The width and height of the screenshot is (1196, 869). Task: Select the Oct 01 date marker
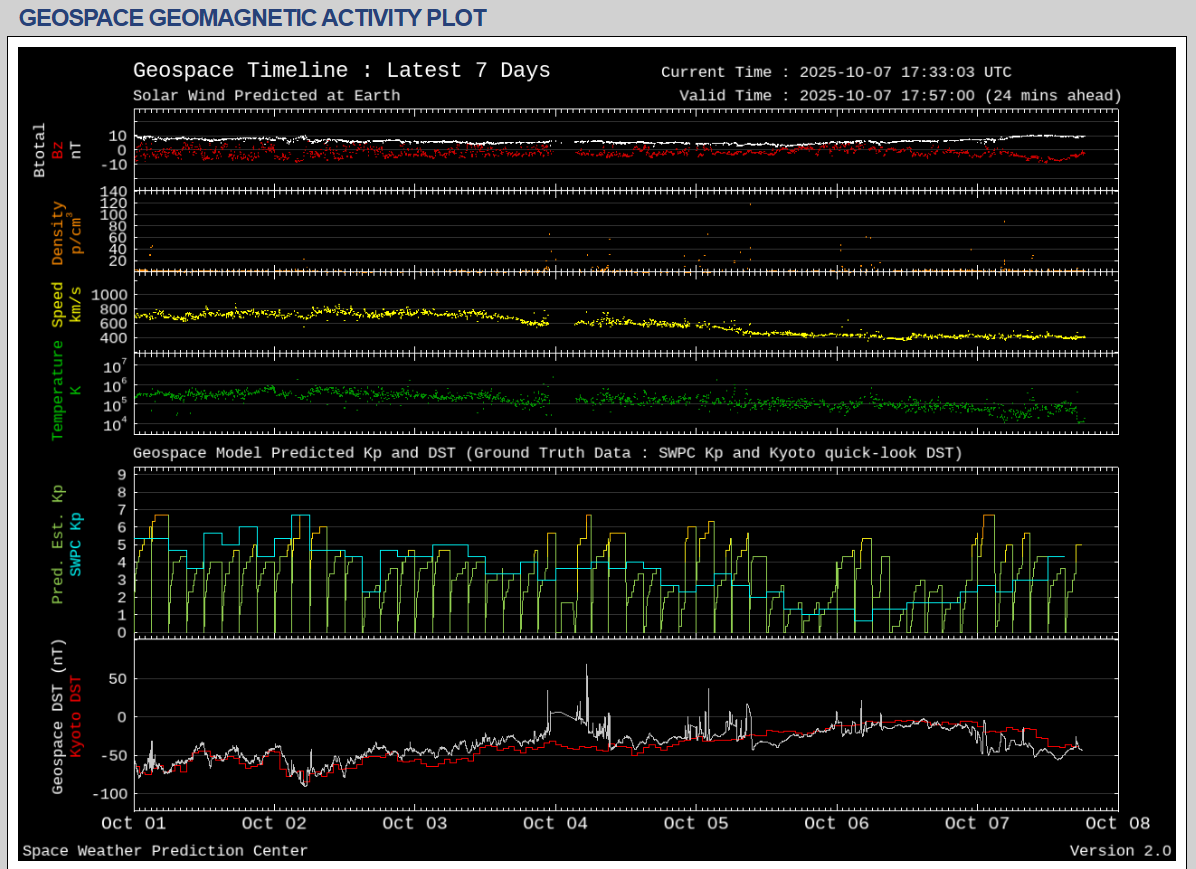click(133, 823)
